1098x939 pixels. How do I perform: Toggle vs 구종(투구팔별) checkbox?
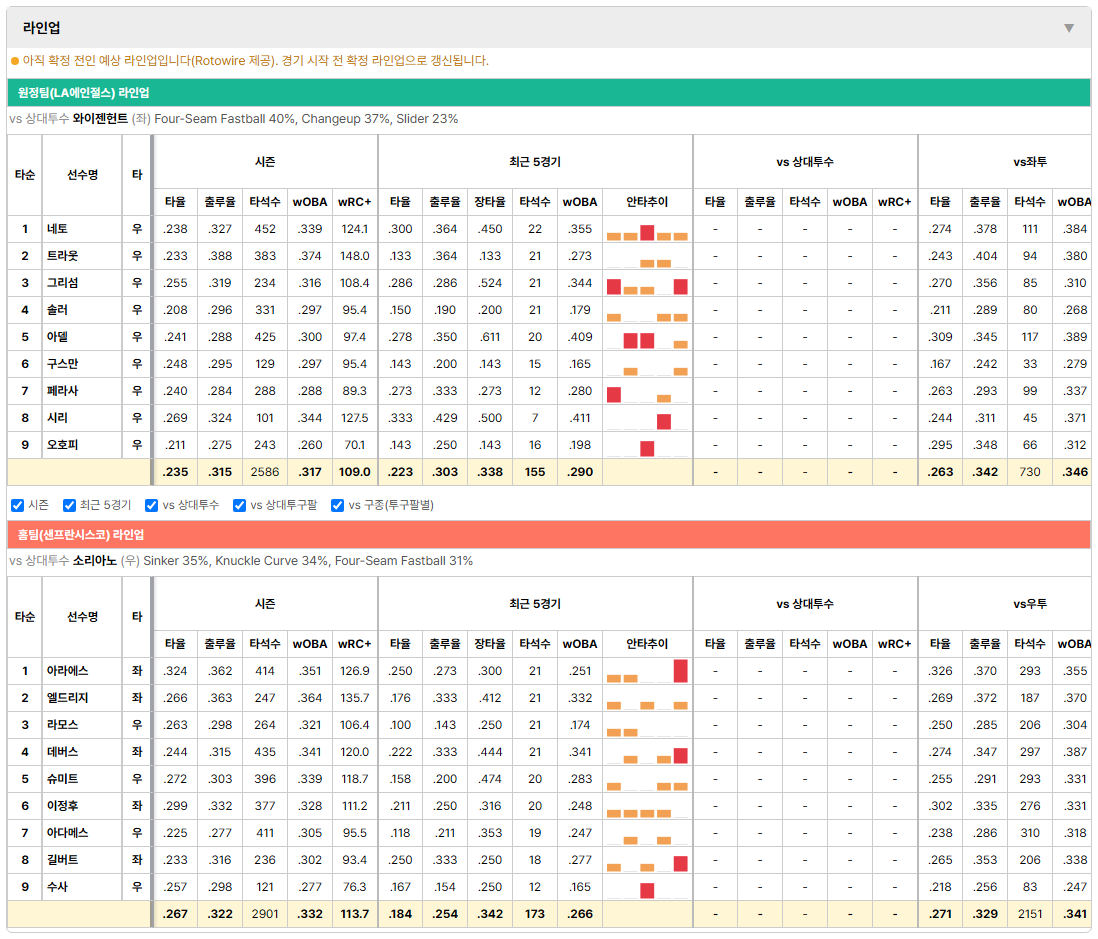pyautogui.click(x=338, y=505)
